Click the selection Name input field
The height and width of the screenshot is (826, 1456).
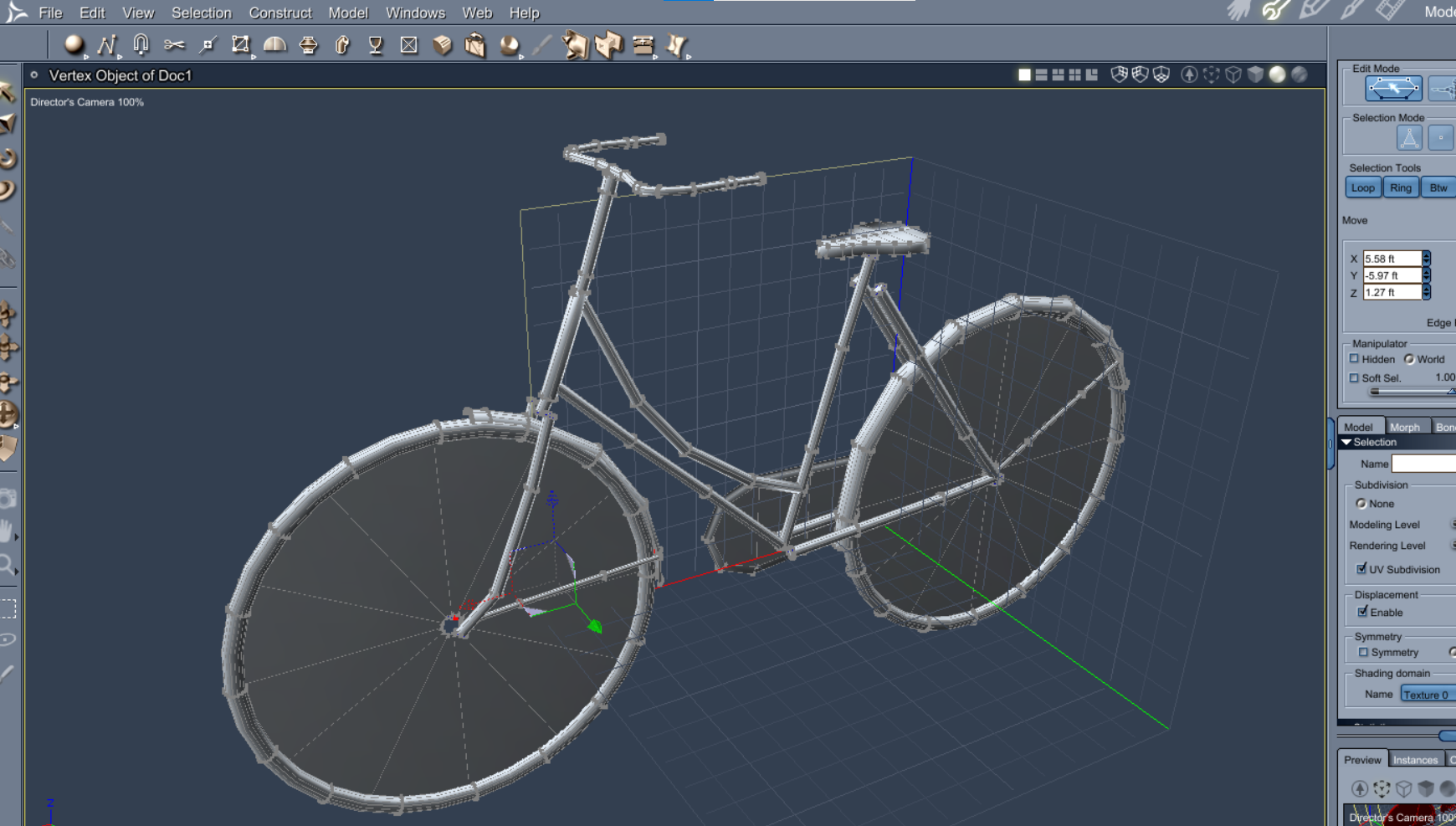point(1423,464)
